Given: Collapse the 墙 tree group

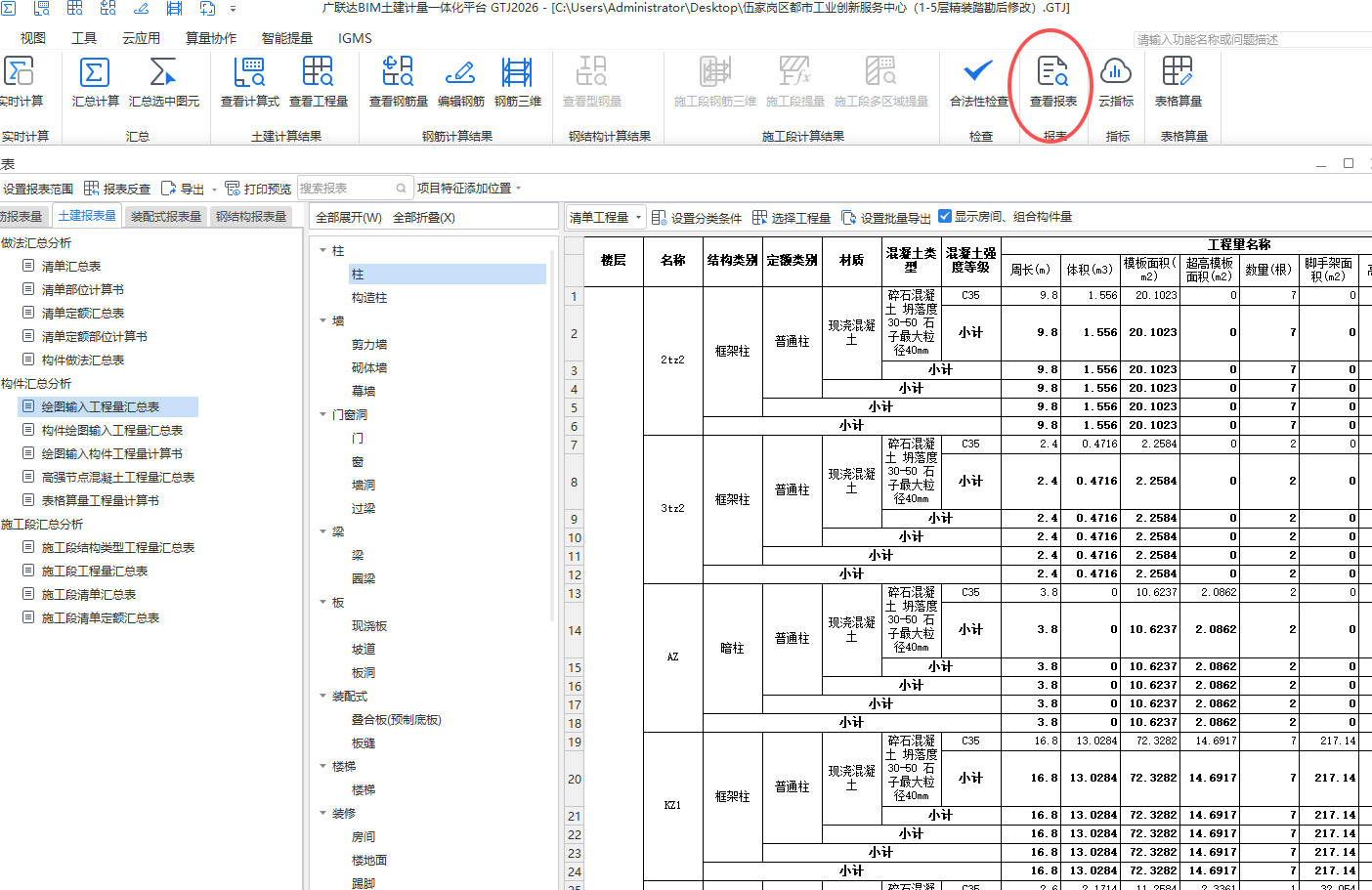Looking at the screenshot, I should [x=323, y=320].
